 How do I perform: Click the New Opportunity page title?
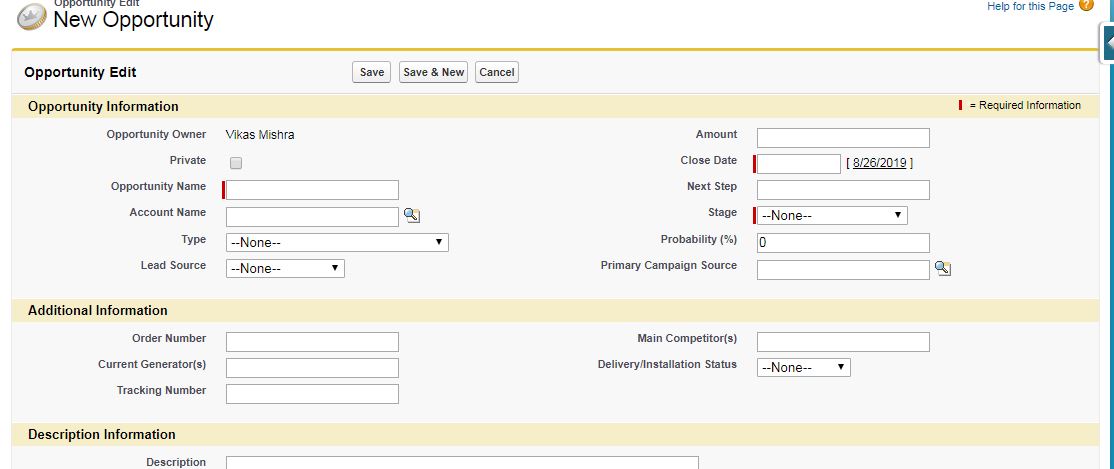pyautogui.click(x=134, y=19)
